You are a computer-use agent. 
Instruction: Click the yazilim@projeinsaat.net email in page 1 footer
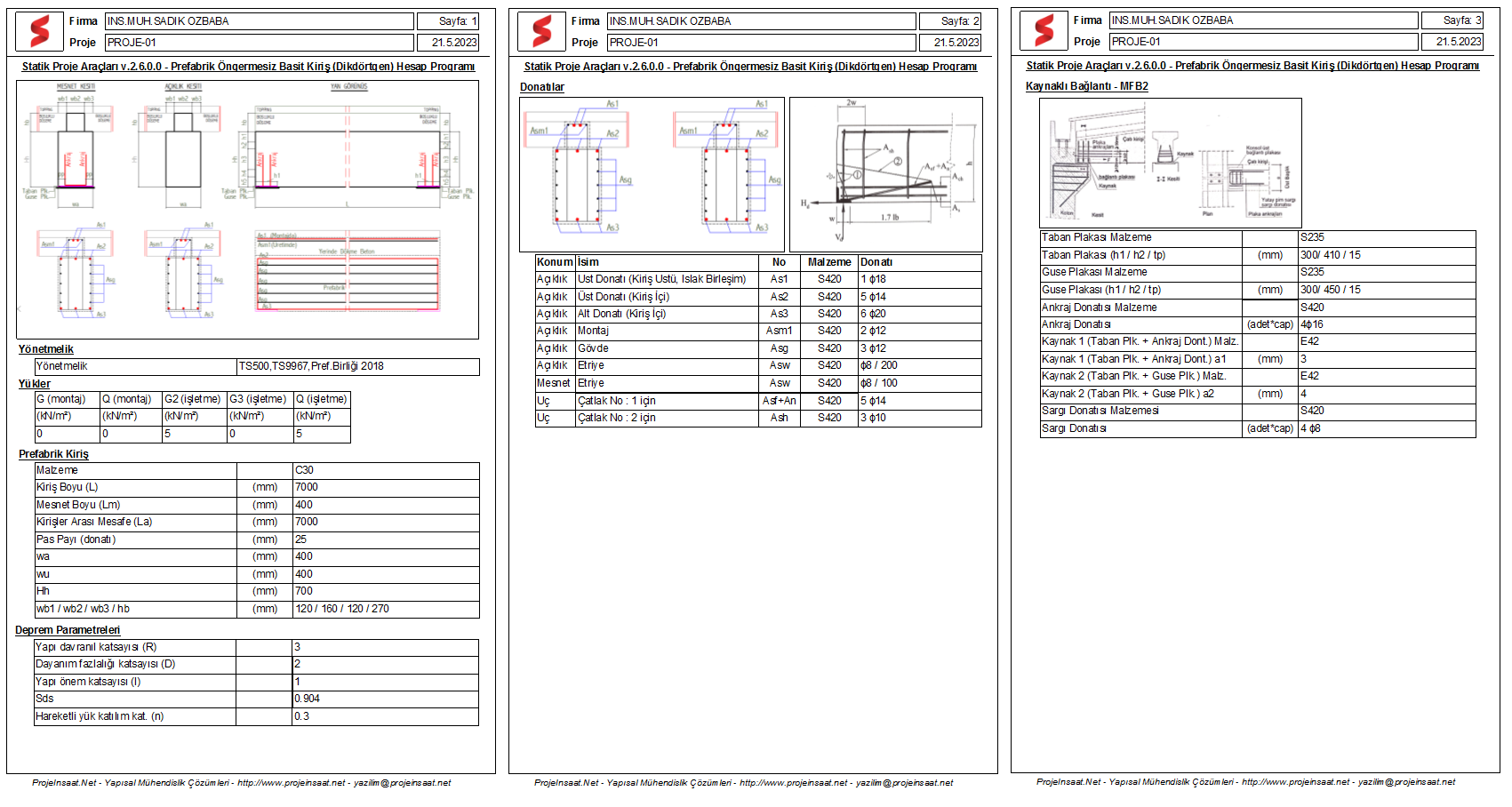point(402,783)
